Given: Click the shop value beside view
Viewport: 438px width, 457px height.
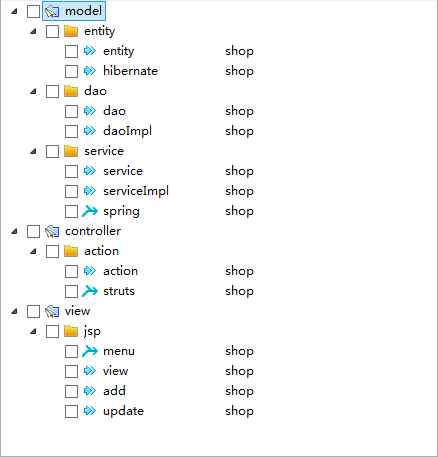Looking at the screenshot, I should [x=239, y=371].
